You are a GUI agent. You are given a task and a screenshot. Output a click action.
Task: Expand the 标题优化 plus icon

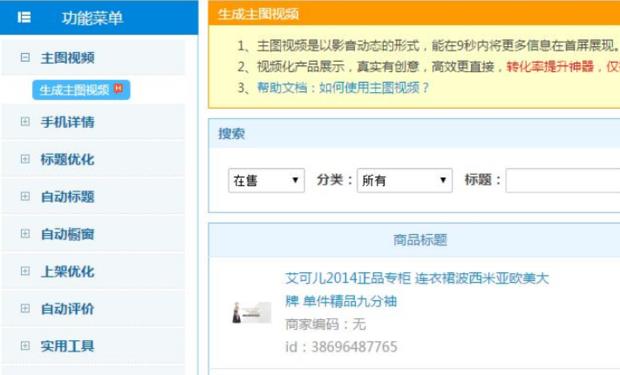[25, 159]
